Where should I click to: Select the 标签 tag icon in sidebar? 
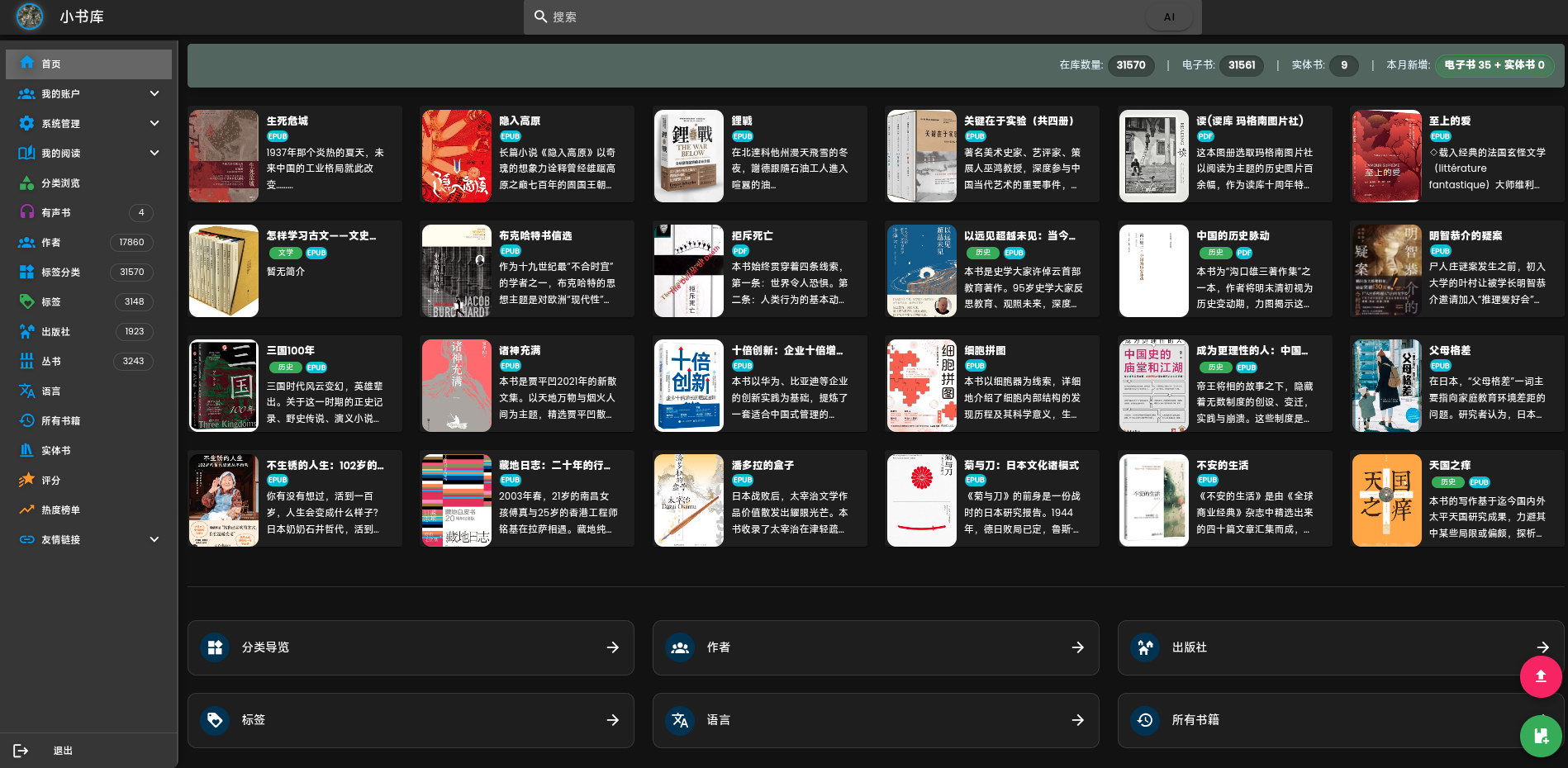(x=26, y=301)
